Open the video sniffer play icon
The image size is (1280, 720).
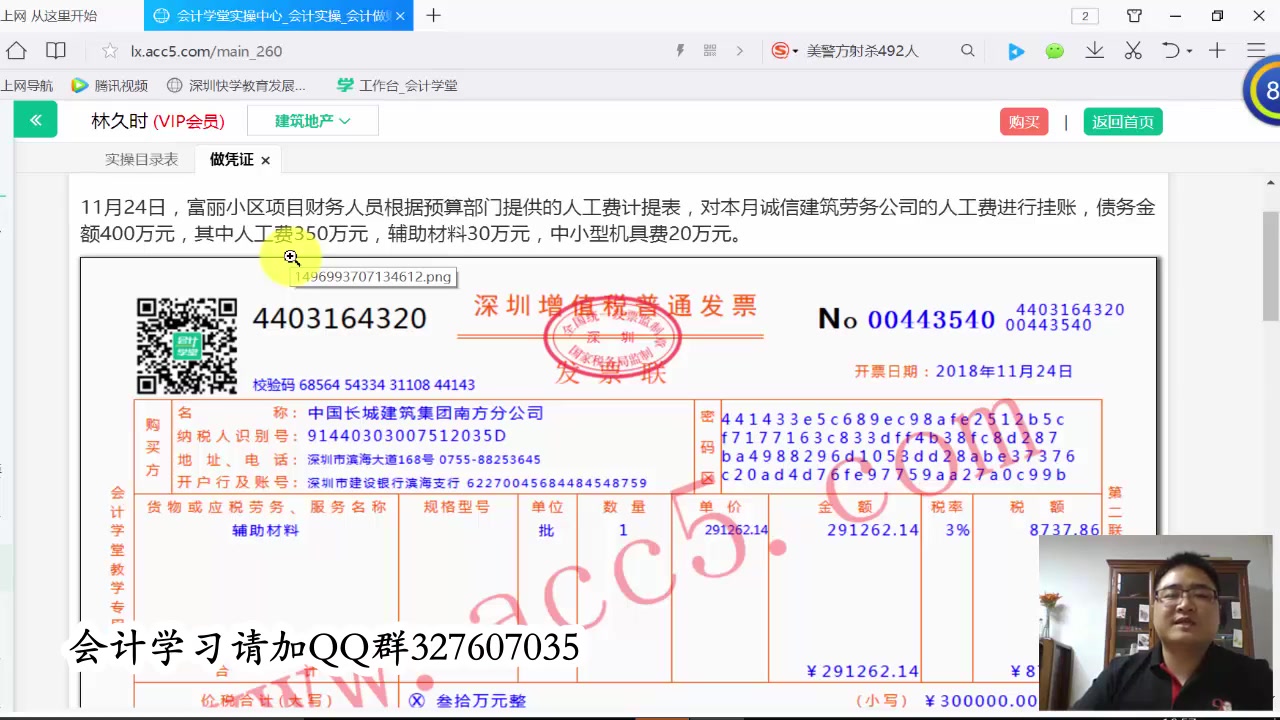[1016, 51]
